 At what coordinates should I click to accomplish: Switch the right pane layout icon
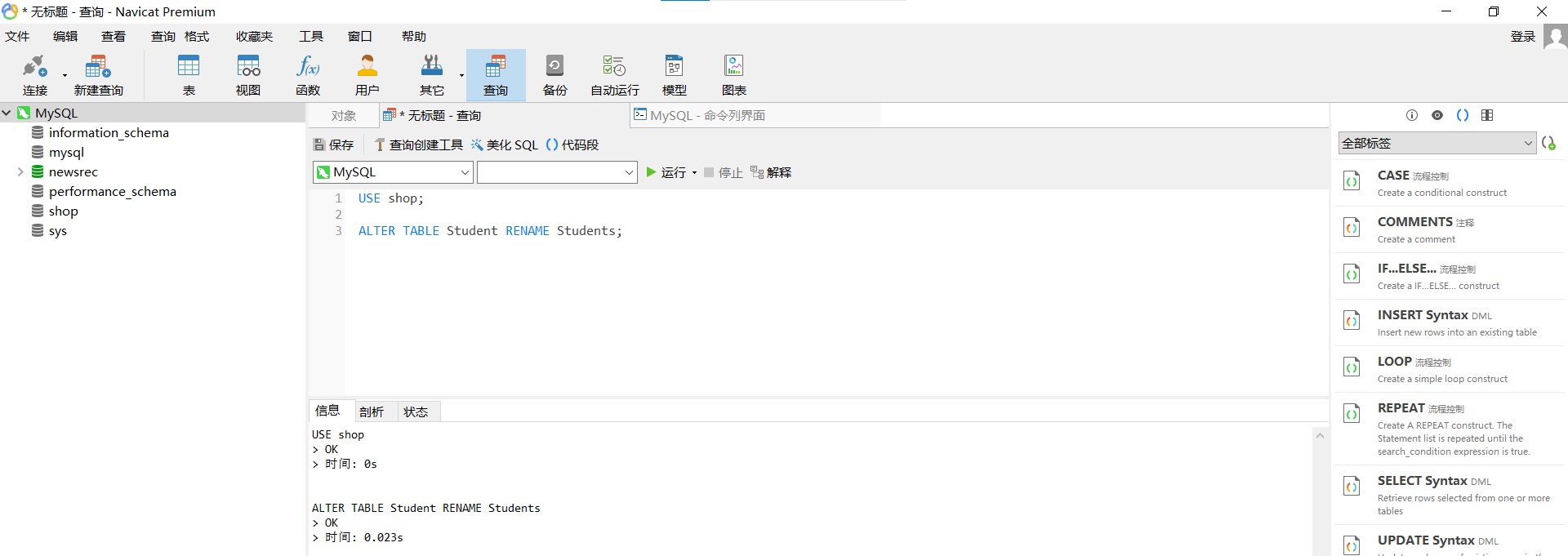click(1487, 115)
